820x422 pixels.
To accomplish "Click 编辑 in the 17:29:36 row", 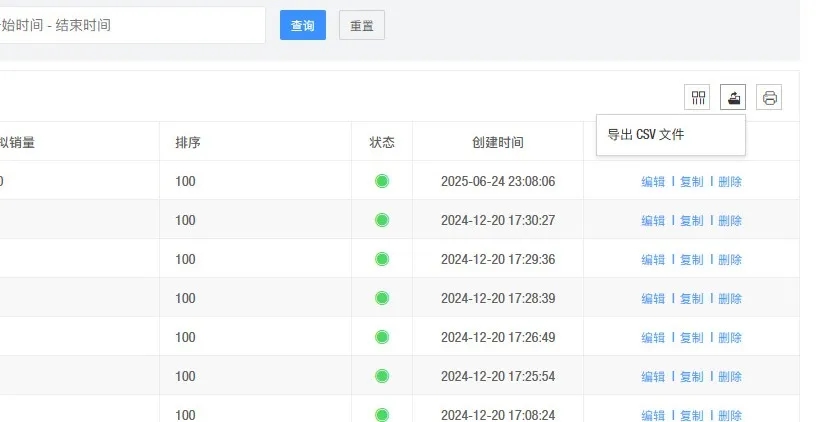I will click(x=653, y=259).
